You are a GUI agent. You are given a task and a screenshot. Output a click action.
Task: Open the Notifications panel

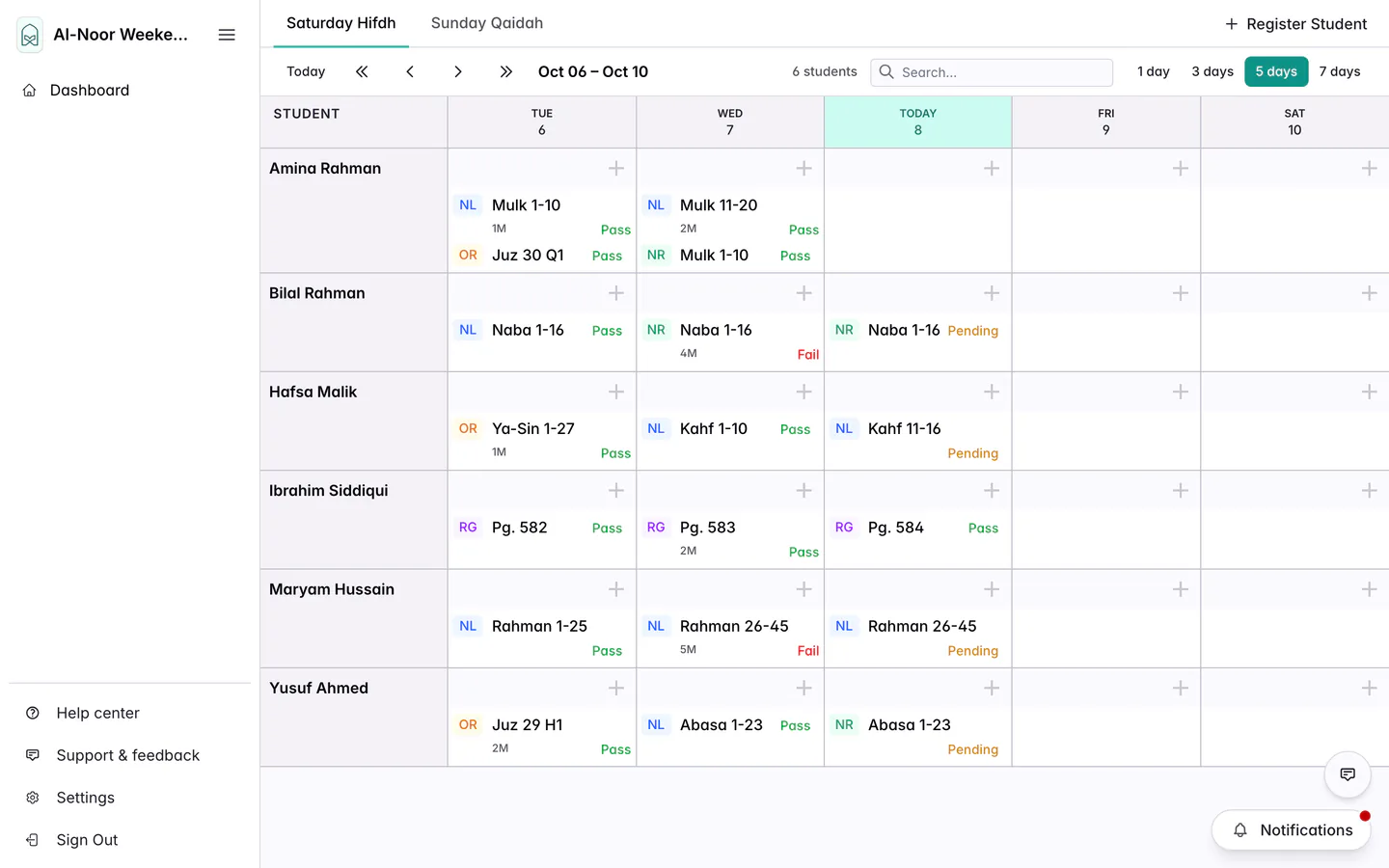pyautogui.click(x=1292, y=830)
